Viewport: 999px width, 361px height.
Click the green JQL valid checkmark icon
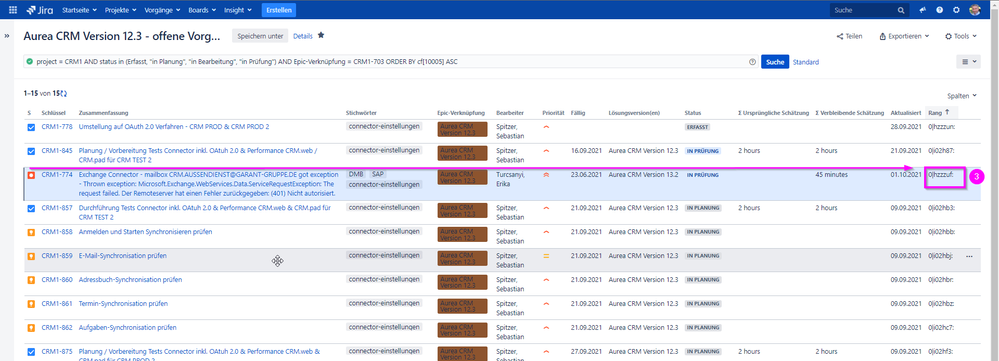point(29,62)
